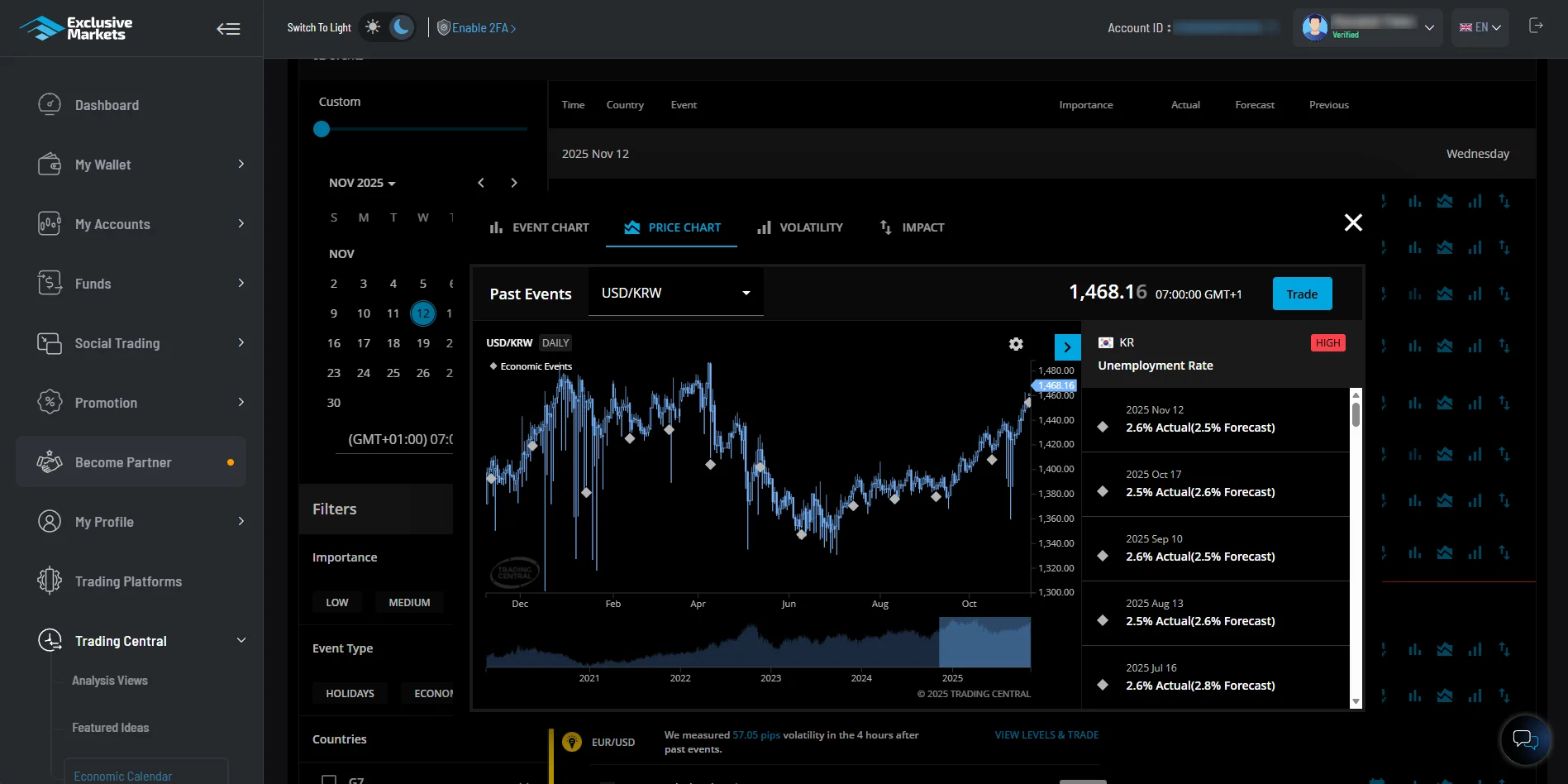This screenshot has width=1568, height=784.
Task: Open live chat support bubble
Action: coord(1525,739)
